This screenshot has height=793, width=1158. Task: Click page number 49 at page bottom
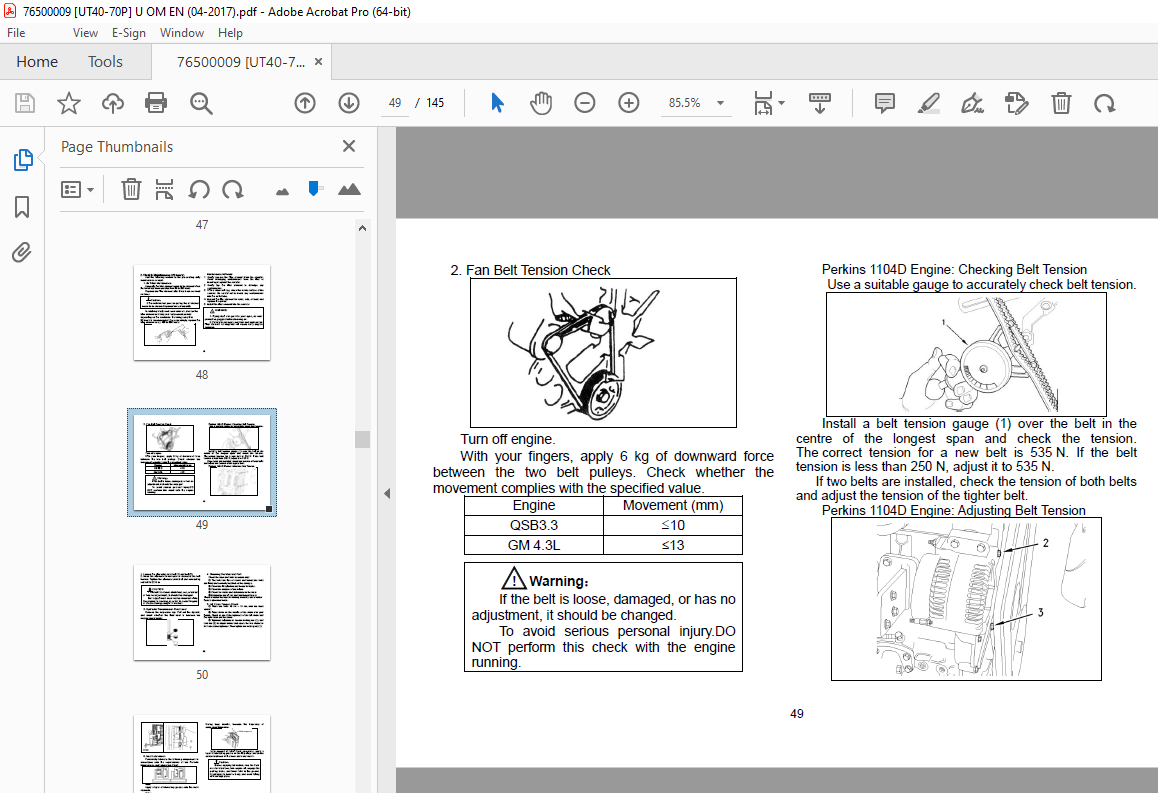(796, 714)
